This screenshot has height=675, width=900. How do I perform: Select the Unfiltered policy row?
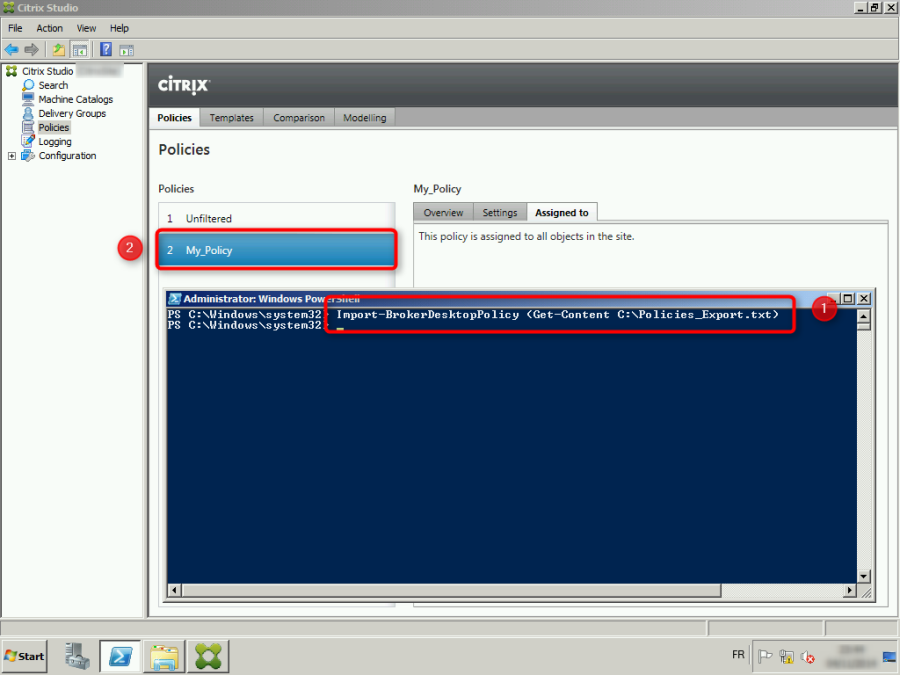click(x=277, y=219)
